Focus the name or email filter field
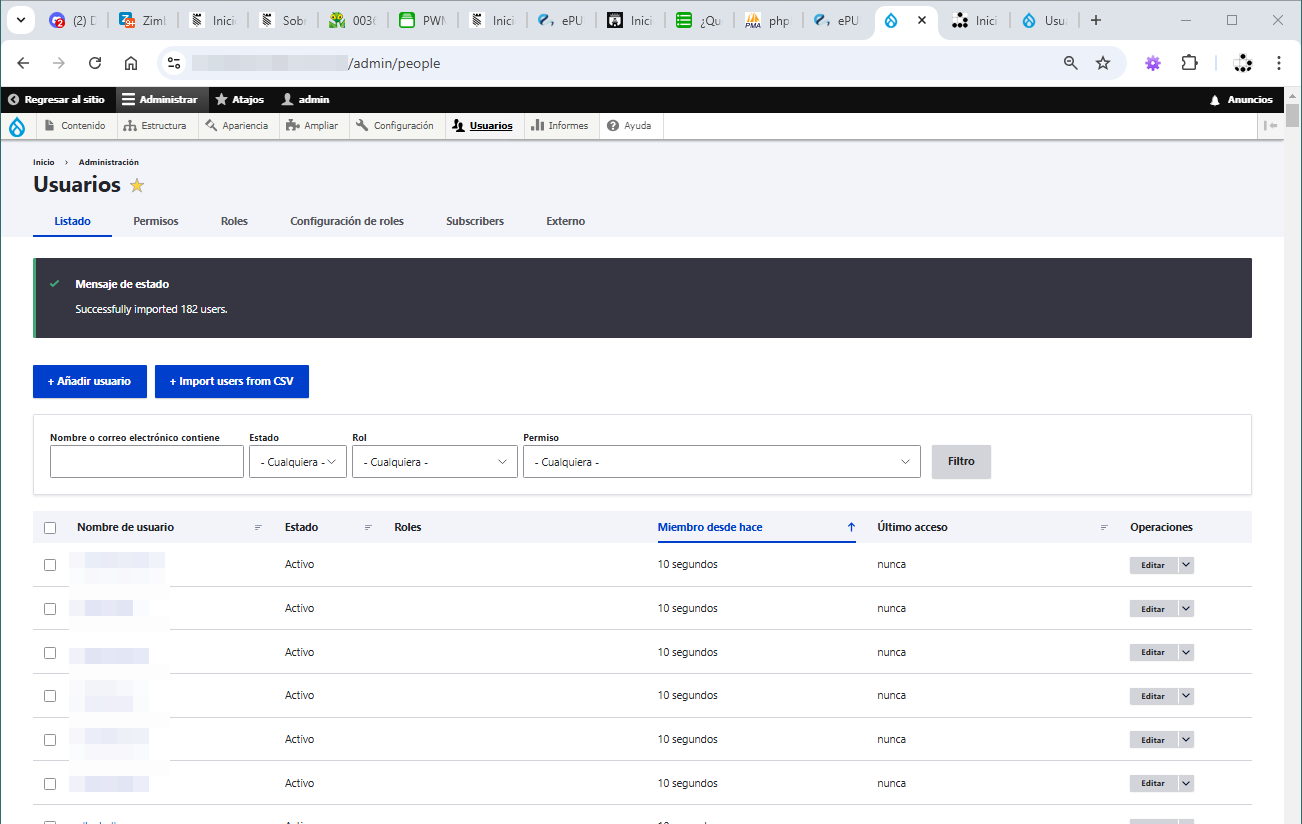Screen dimensions: 1302x824 tap(147, 462)
